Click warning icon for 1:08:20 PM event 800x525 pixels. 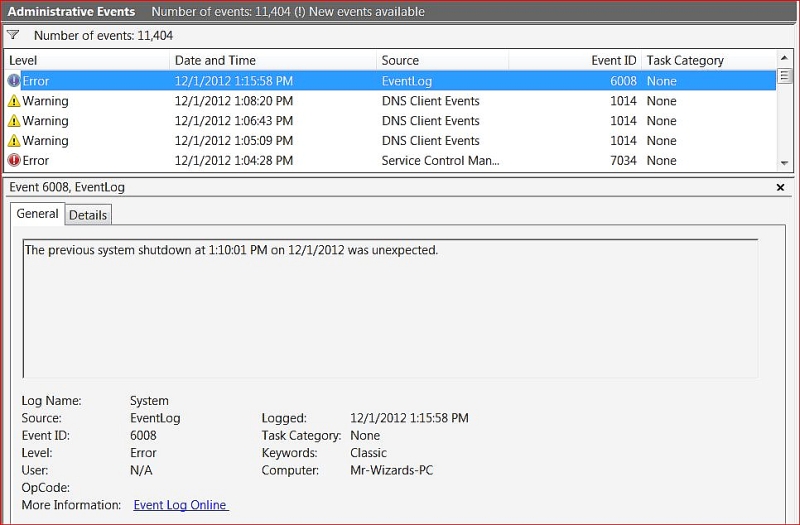(x=14, y=101)
